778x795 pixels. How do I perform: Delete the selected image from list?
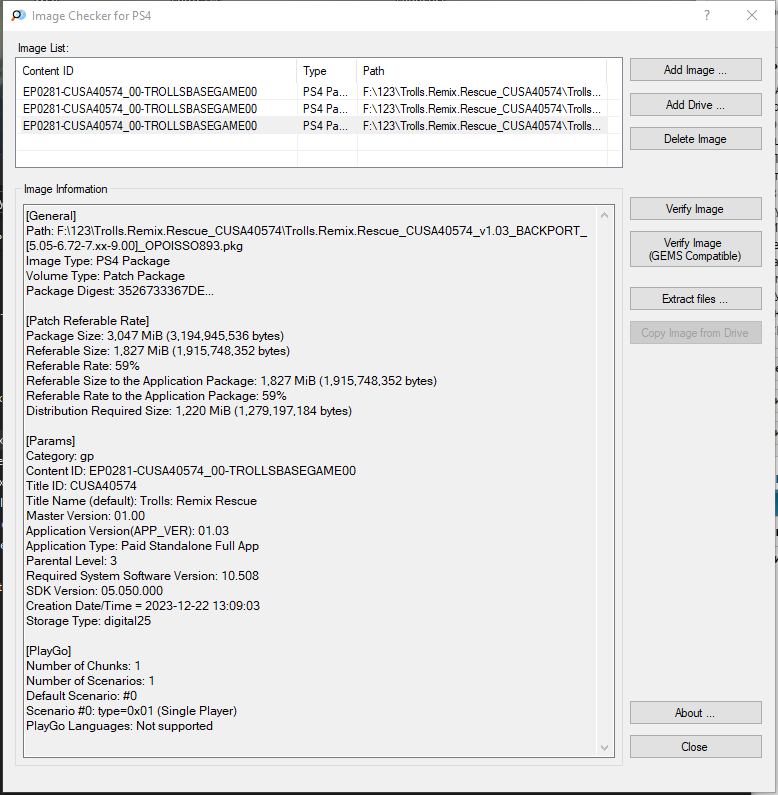695,138
